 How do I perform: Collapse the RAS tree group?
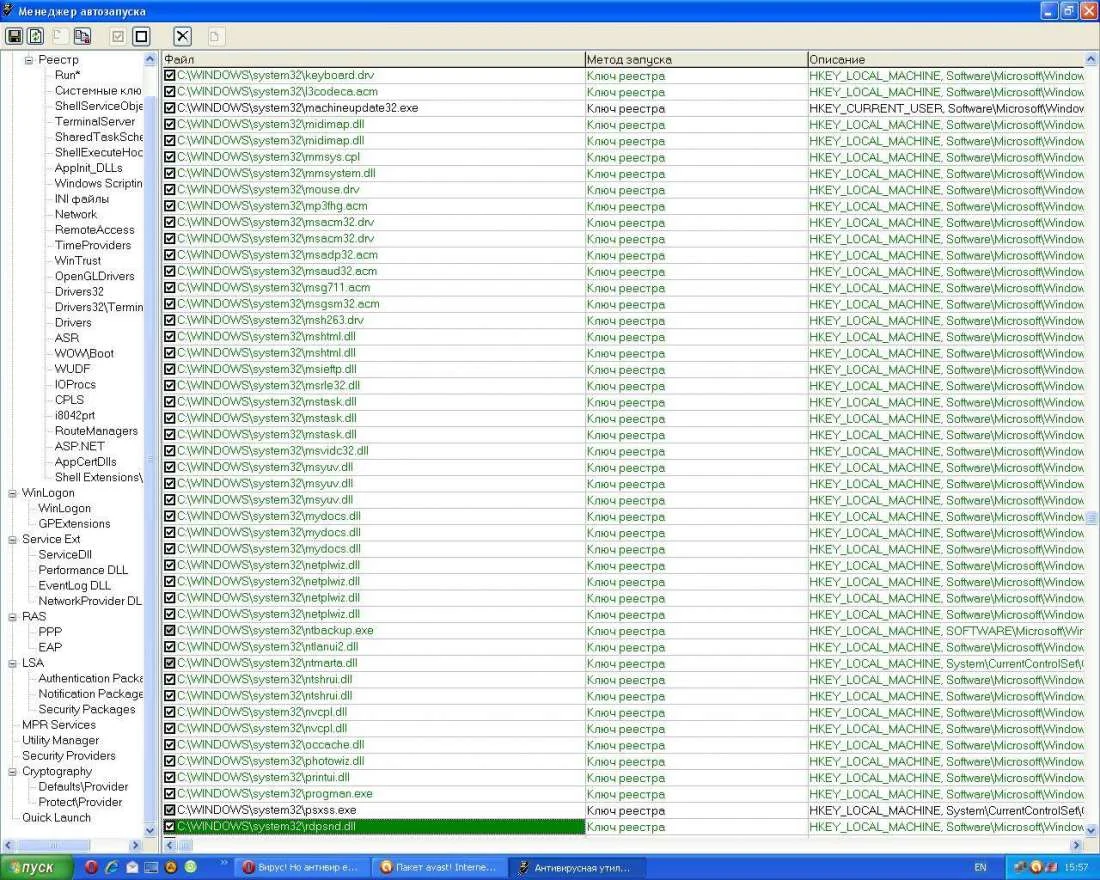tap(12, 617)
